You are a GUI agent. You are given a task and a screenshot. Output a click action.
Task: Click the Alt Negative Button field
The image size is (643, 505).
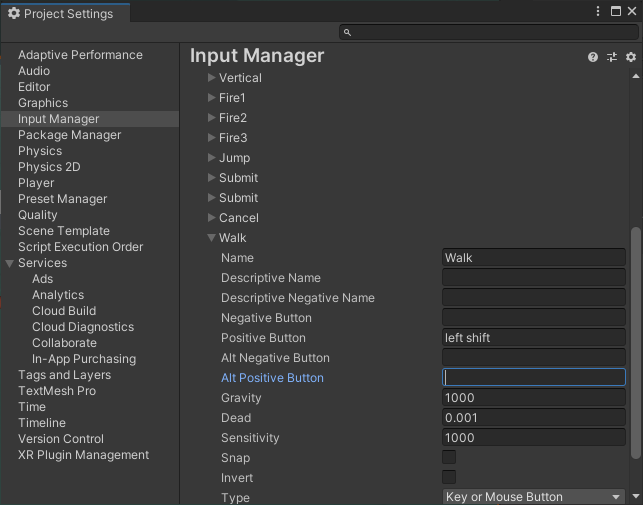pyautogui.click(x=534, y=358)
